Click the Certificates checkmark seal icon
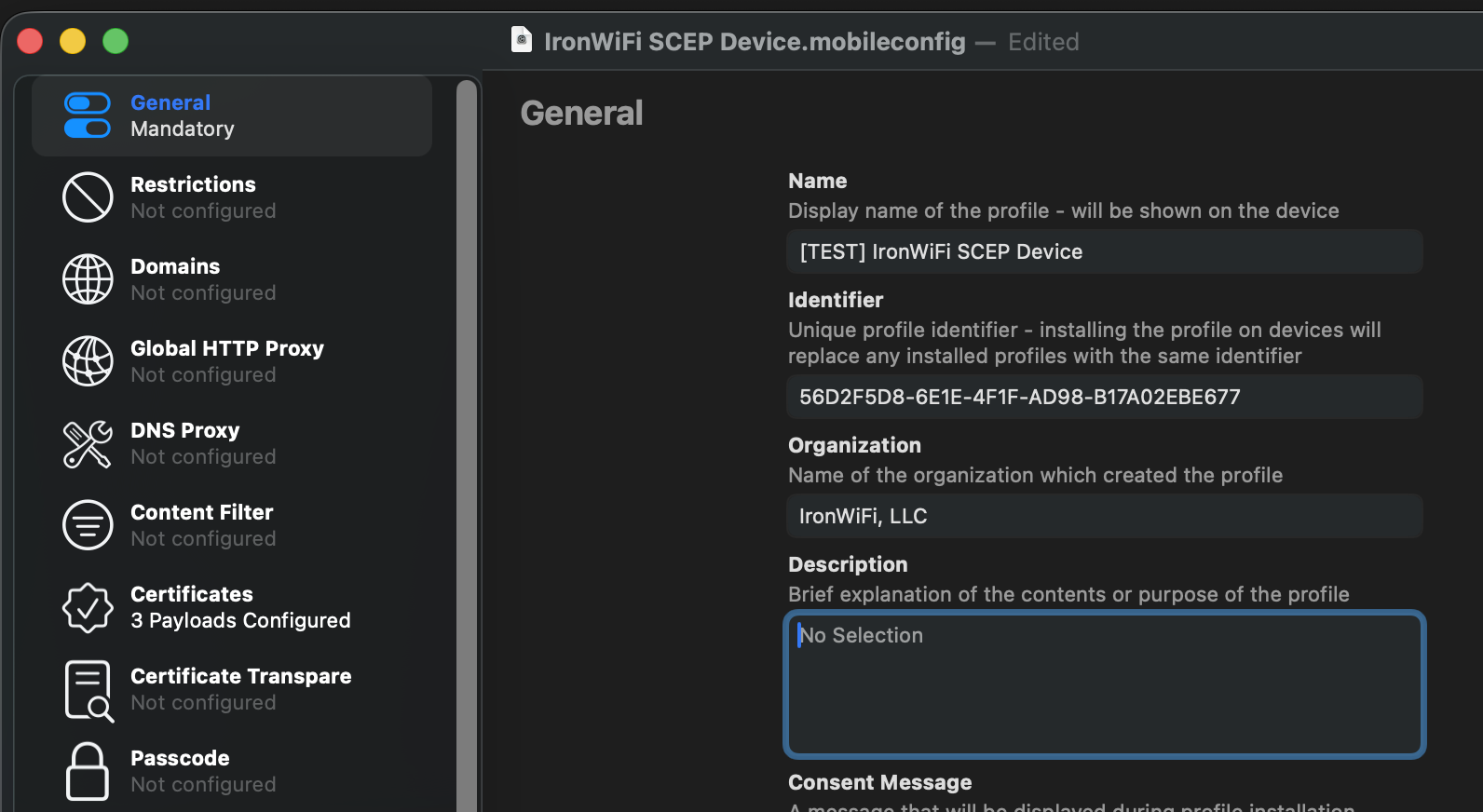The width and height of the screenshot is (1483, 812). pos(88,607)
